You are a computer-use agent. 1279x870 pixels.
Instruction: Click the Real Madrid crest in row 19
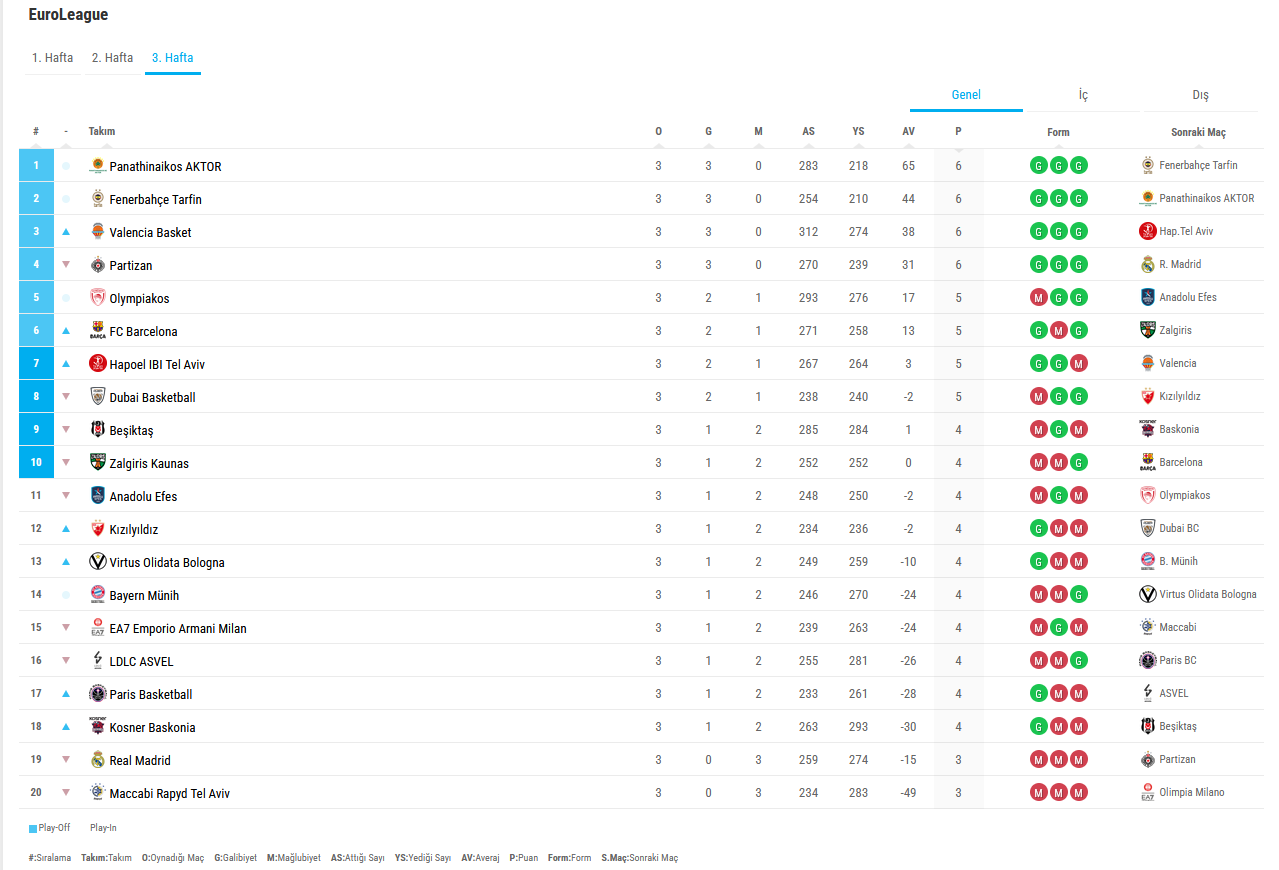pos(97,760)
